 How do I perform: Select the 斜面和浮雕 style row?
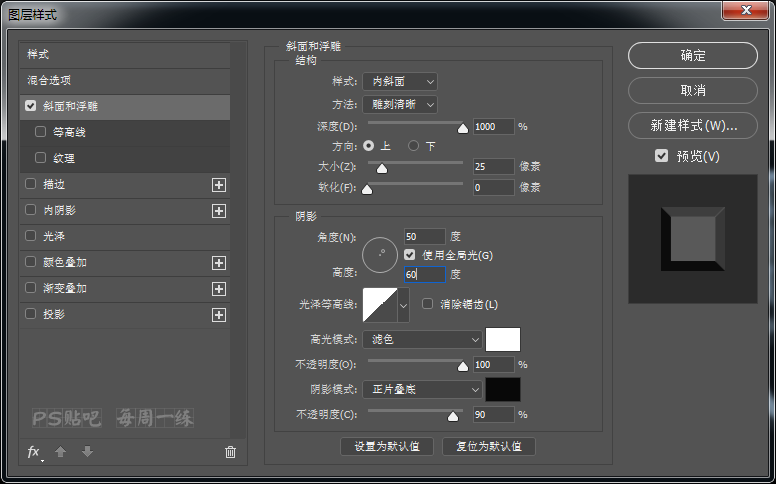pyautogui.click(x=125, y=106)
